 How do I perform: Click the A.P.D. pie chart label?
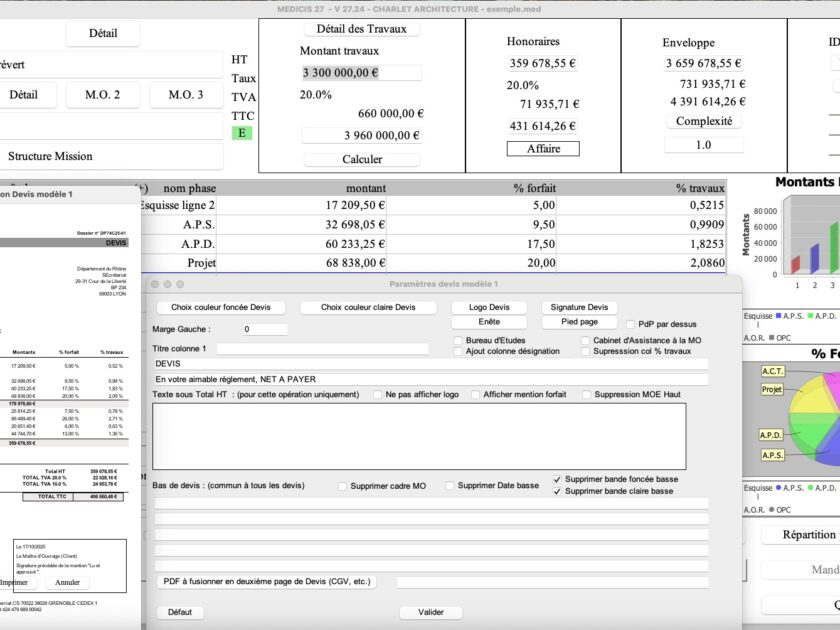[x=771, y=435]
